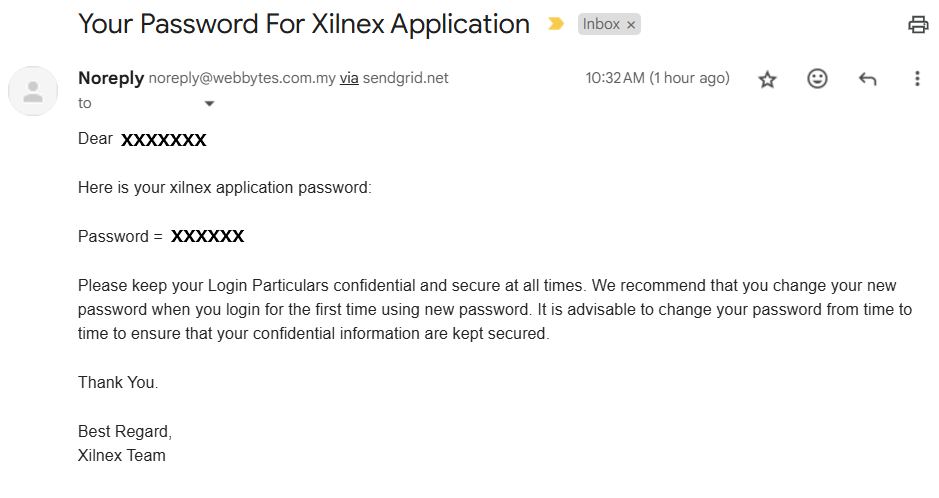Click the Reply arrow icon
The width and height of the screenshot is (939, 498).
point(867,79)
